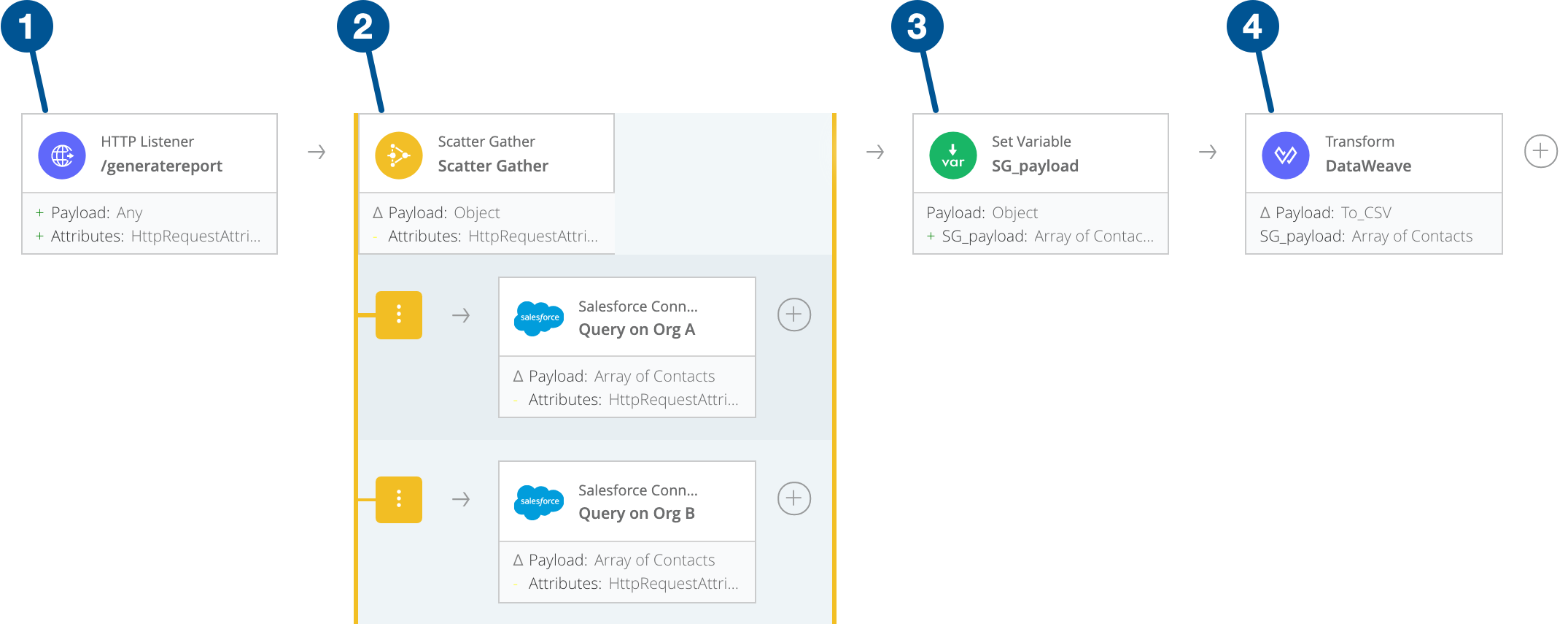The image size is (1568, 629).
Task: Click callout marker number 1
Action: click(27, 27)
